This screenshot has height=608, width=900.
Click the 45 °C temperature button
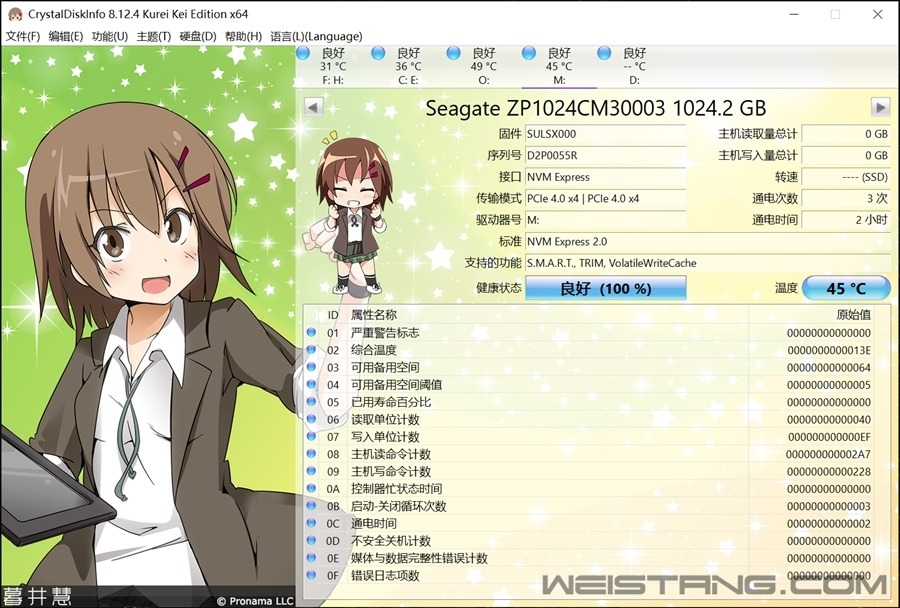[846, 288]
